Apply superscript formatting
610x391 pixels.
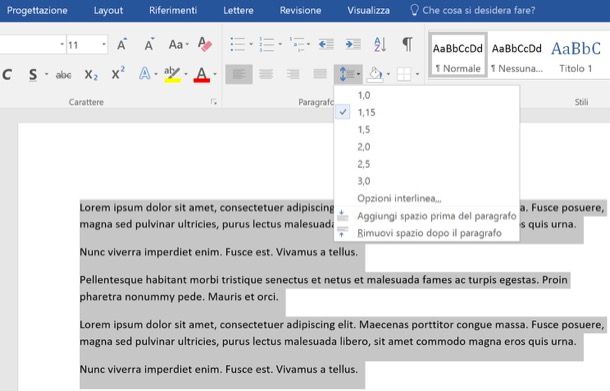click(x=118, y=73)
